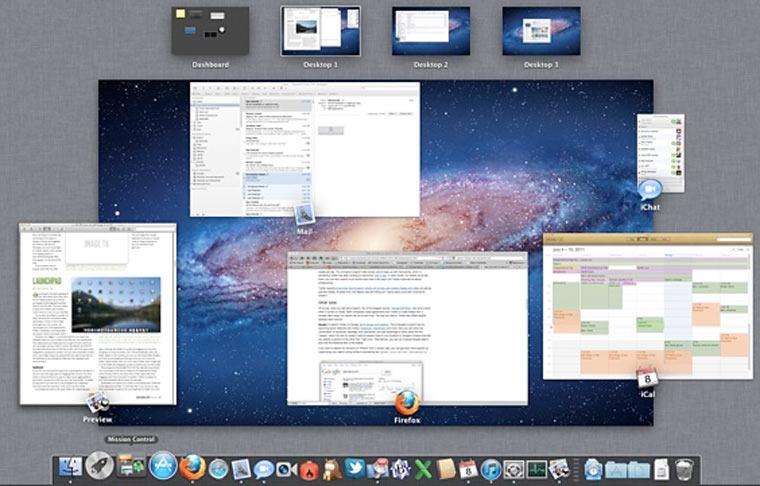Bring the Firefox browser window forward

tap(408, 329)
